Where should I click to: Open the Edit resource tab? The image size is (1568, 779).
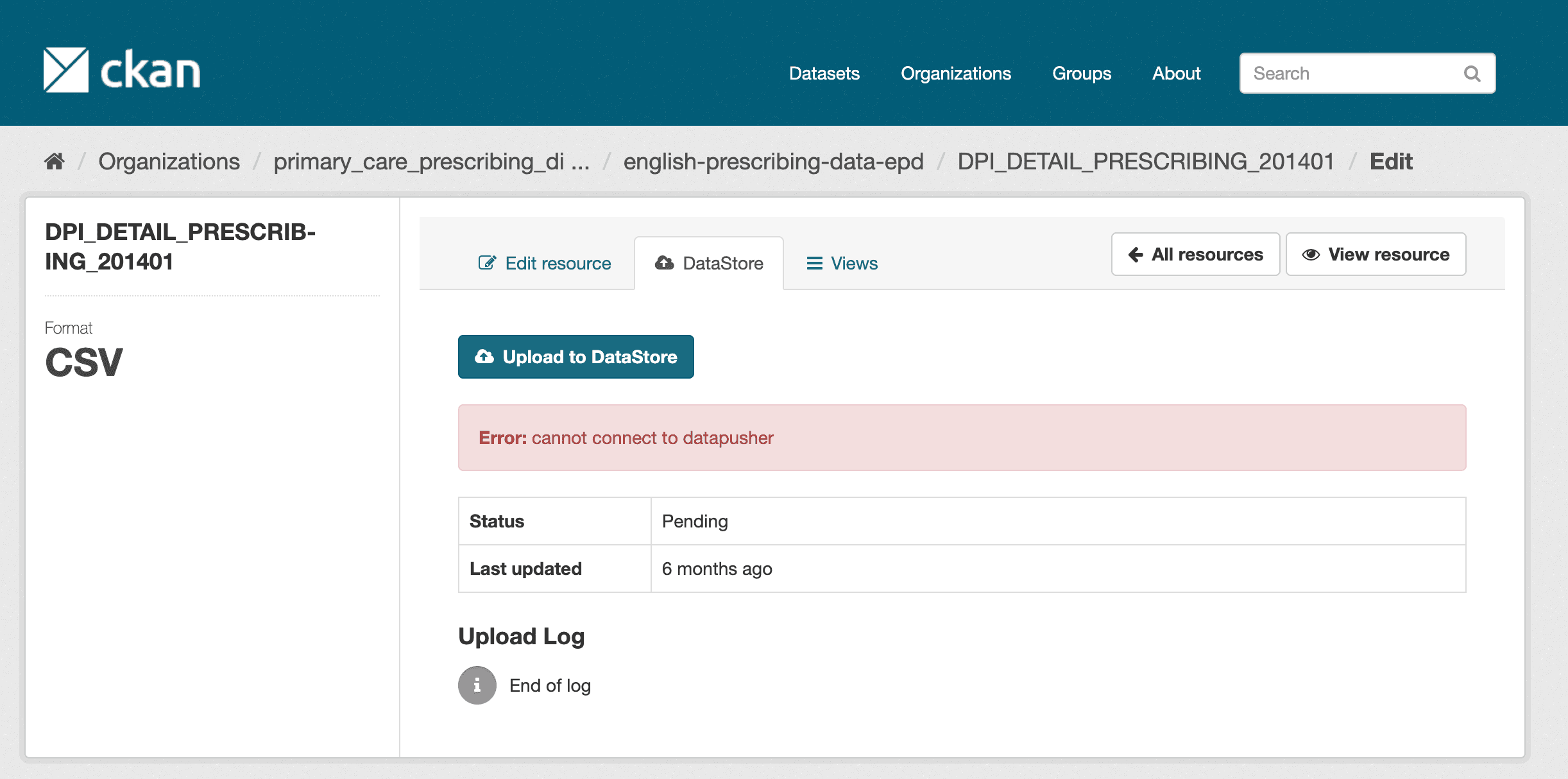pyautogui.click(x=545, y=263)
